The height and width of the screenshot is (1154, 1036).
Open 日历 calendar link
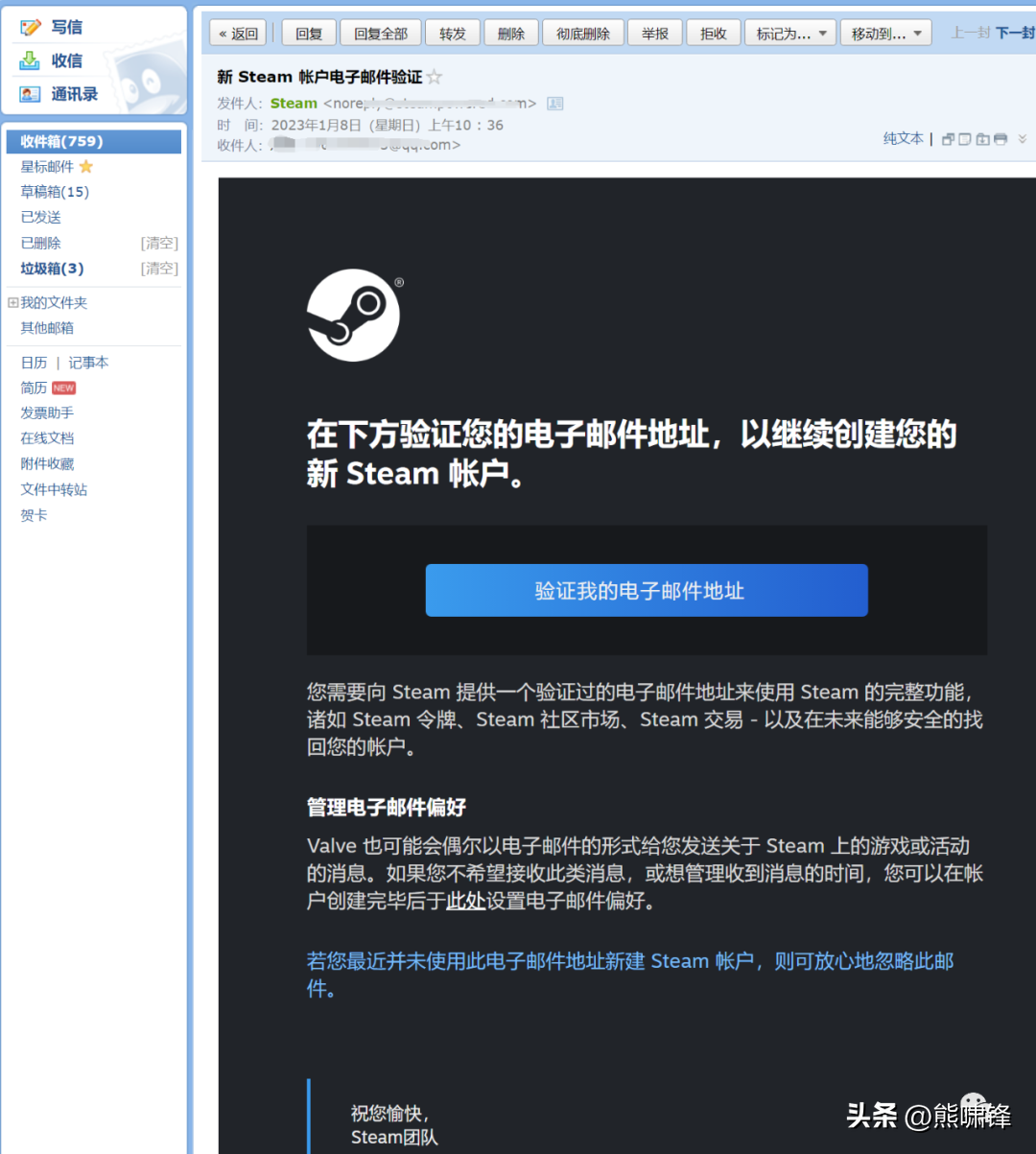coord(34,363)
